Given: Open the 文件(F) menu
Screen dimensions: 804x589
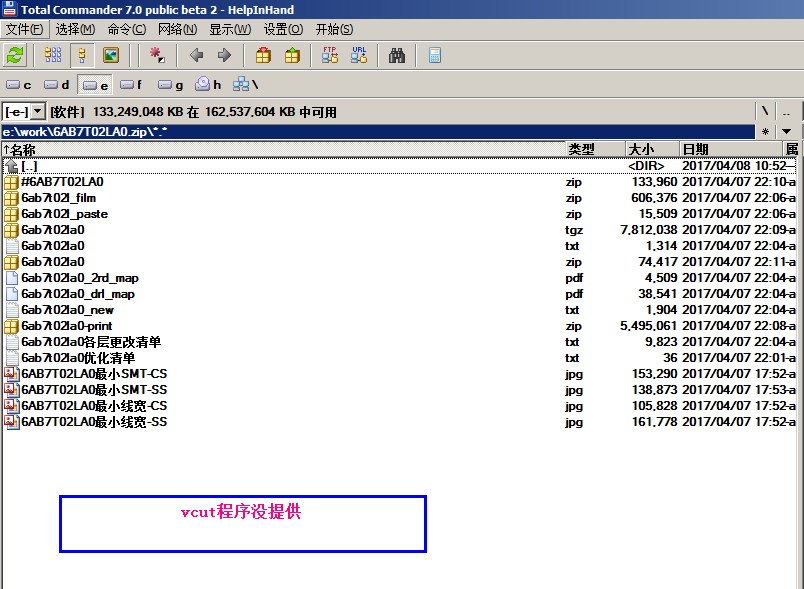Looking at the screenshot, I should point(25,29).
